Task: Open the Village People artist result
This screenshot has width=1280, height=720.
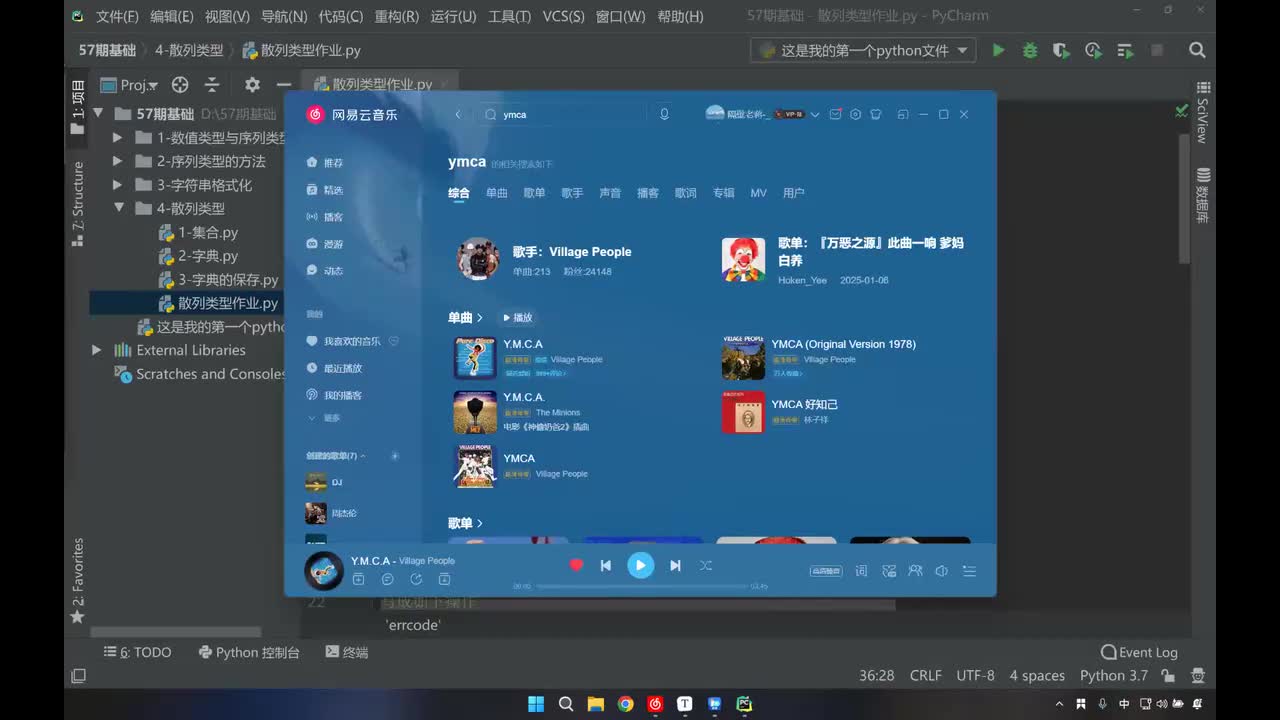Action: [546, 259]
